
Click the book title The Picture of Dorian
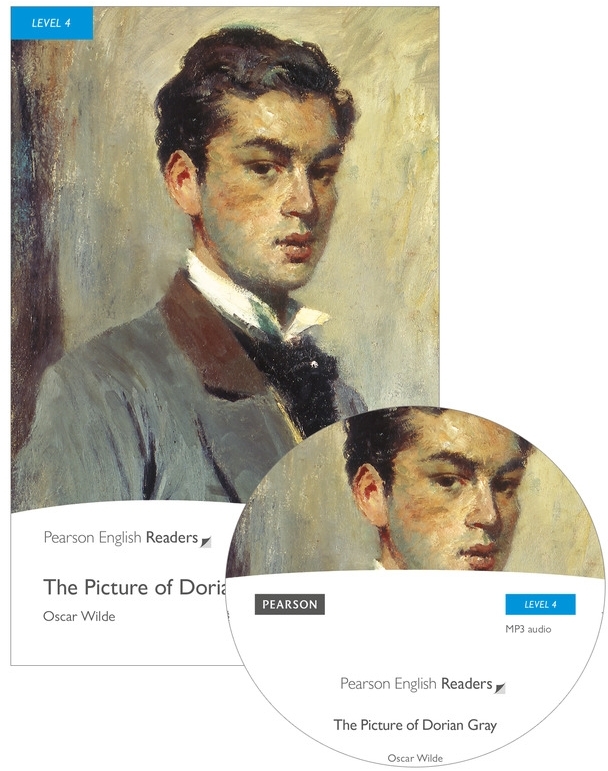(x=135, y=587)
